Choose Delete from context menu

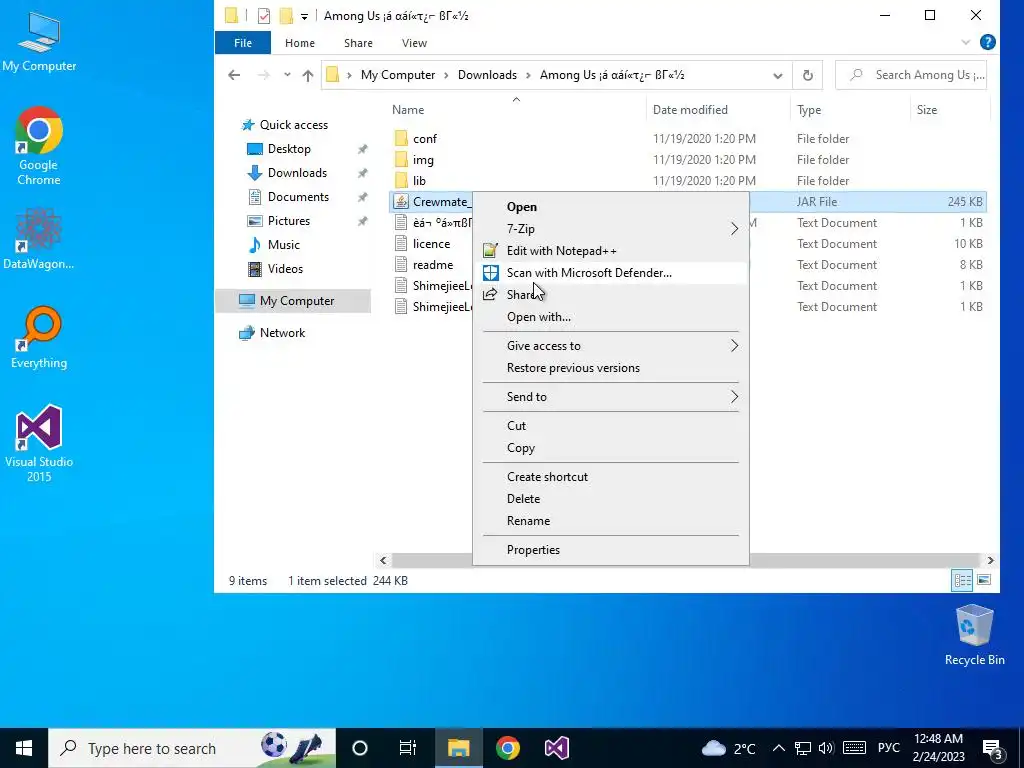click(610, 499)
